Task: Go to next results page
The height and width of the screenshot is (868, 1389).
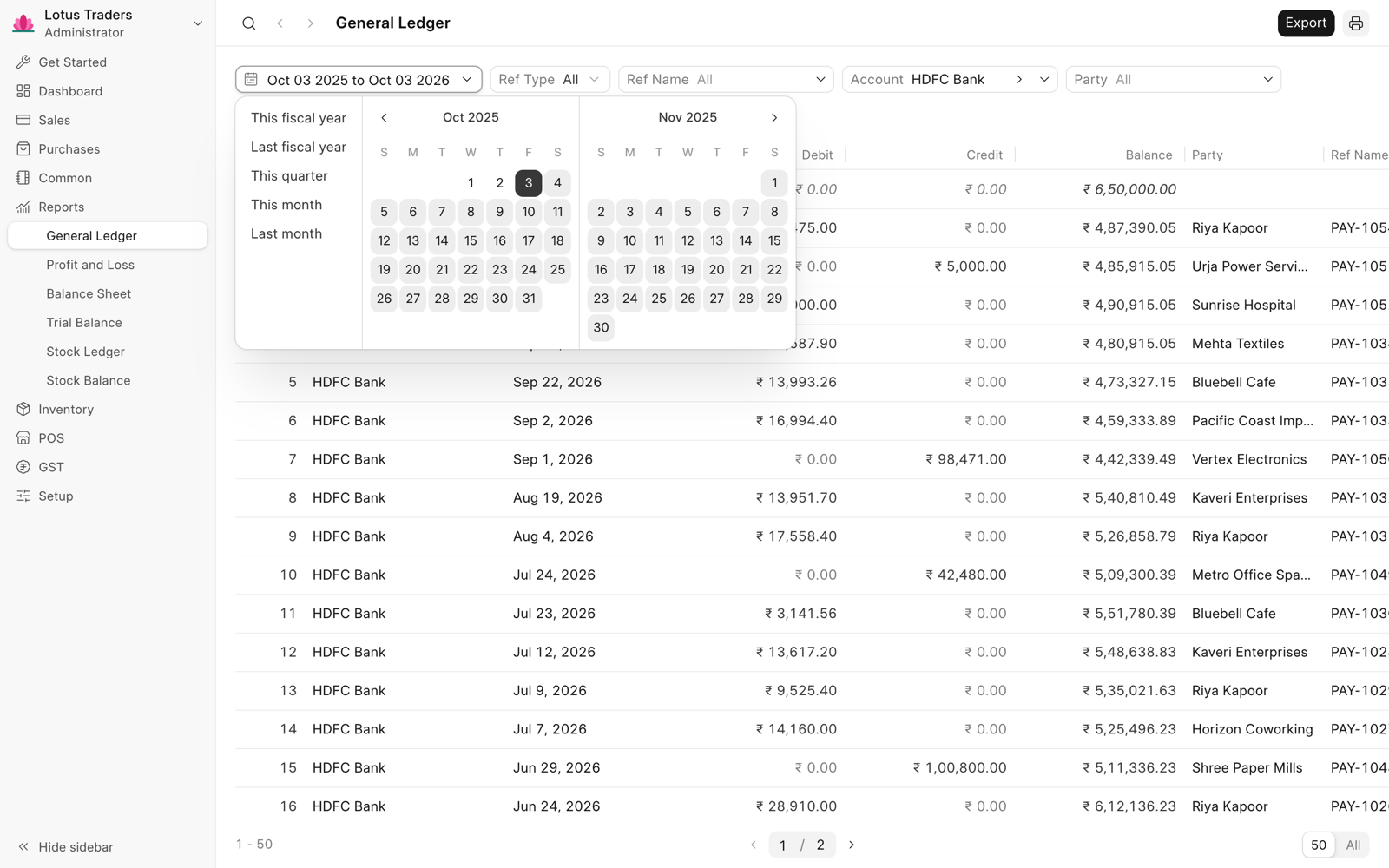Action: (852, 845)
